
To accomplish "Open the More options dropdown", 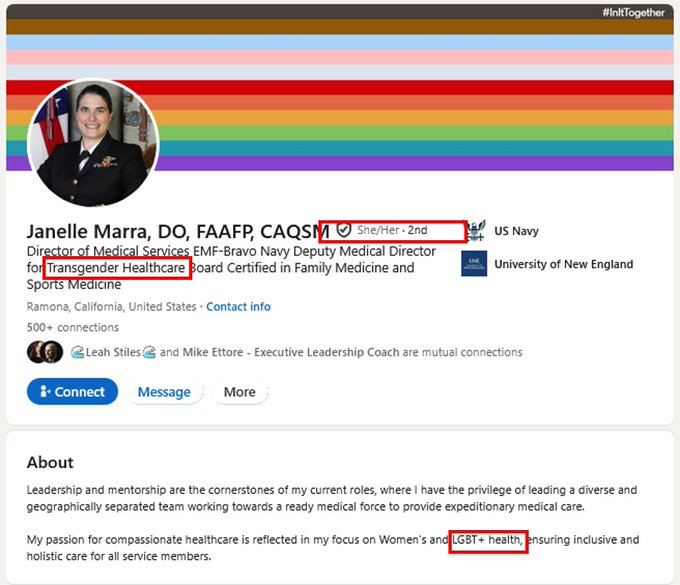I will [239, 392].
